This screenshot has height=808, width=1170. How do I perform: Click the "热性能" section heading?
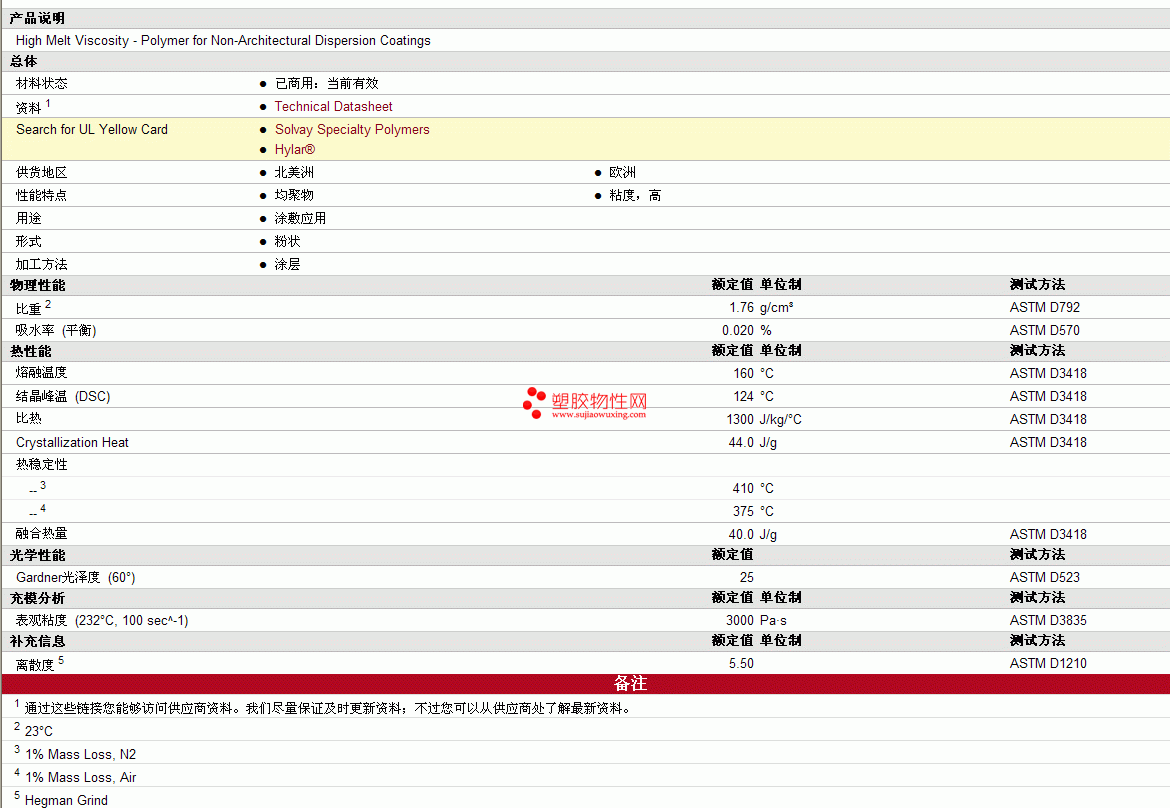tap(30, 351)
